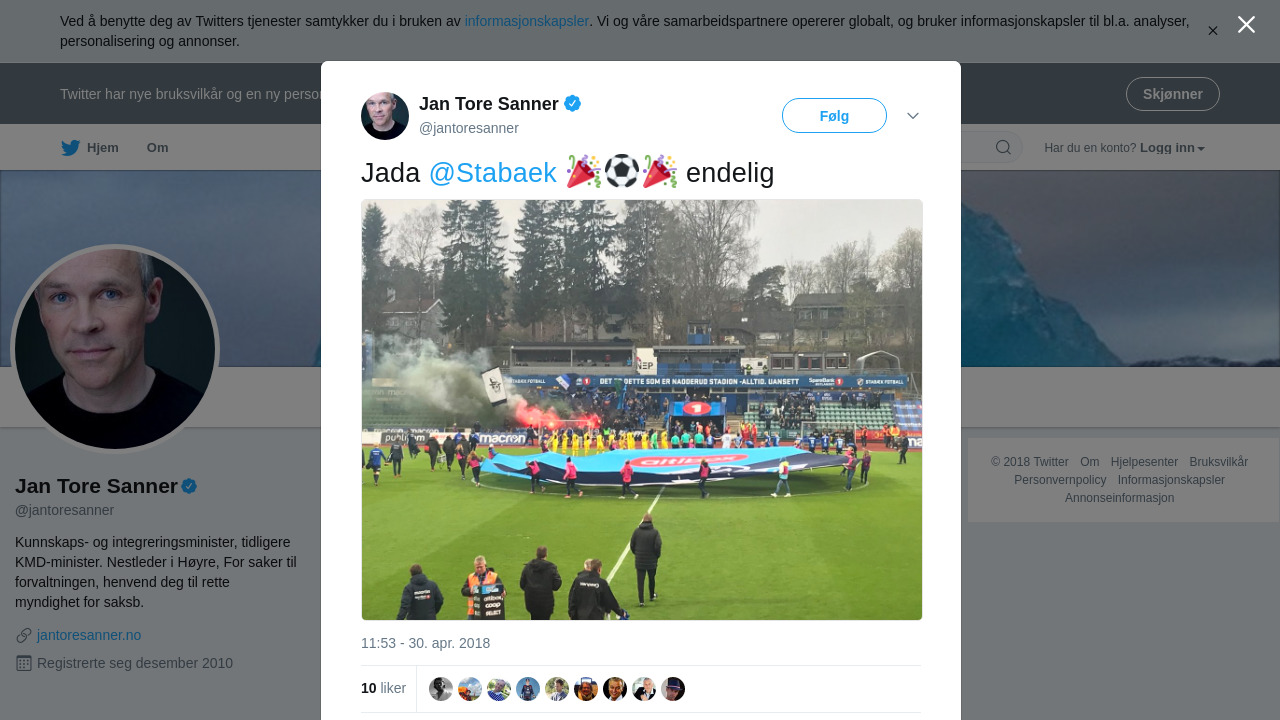
Task: Click the Twitter bird home icon
Action: coord(70,148)
